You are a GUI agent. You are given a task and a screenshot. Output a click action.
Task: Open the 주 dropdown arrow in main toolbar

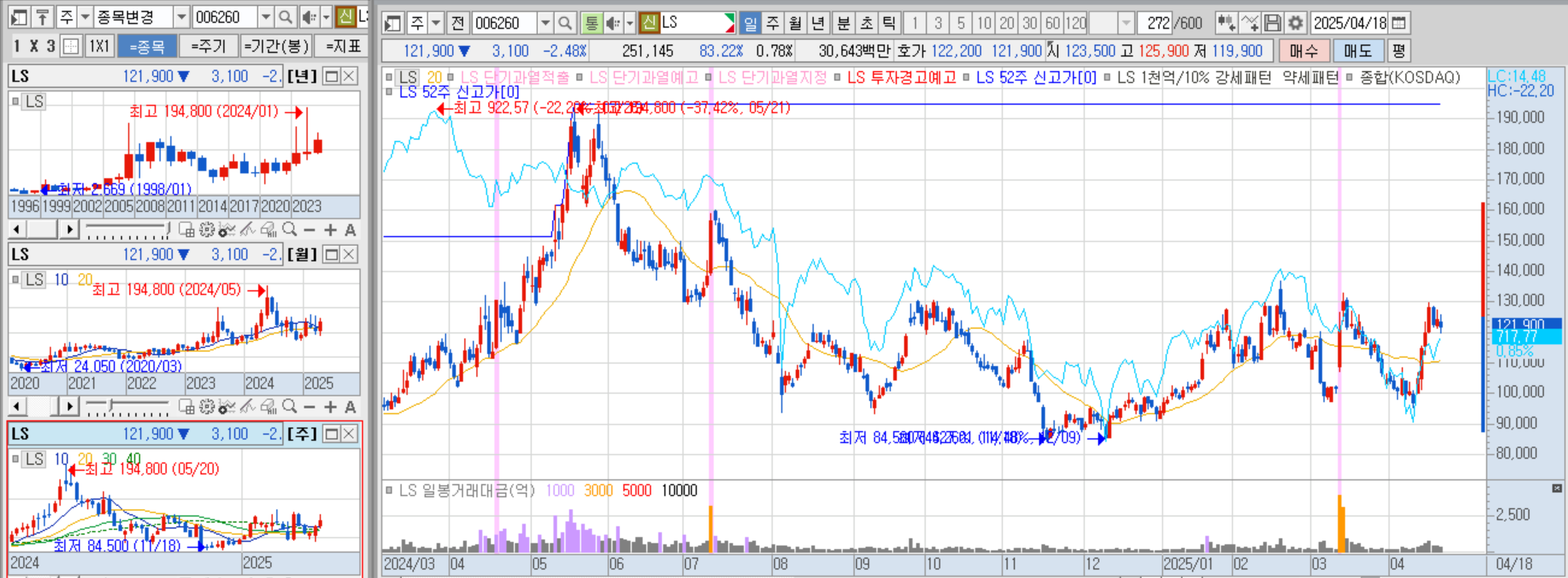click(x=436, y=23)
